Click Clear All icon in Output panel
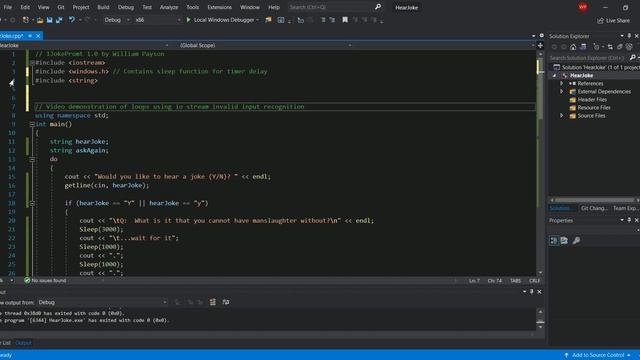Viewport: 640px width, 360px height. [x=213, y=302]
